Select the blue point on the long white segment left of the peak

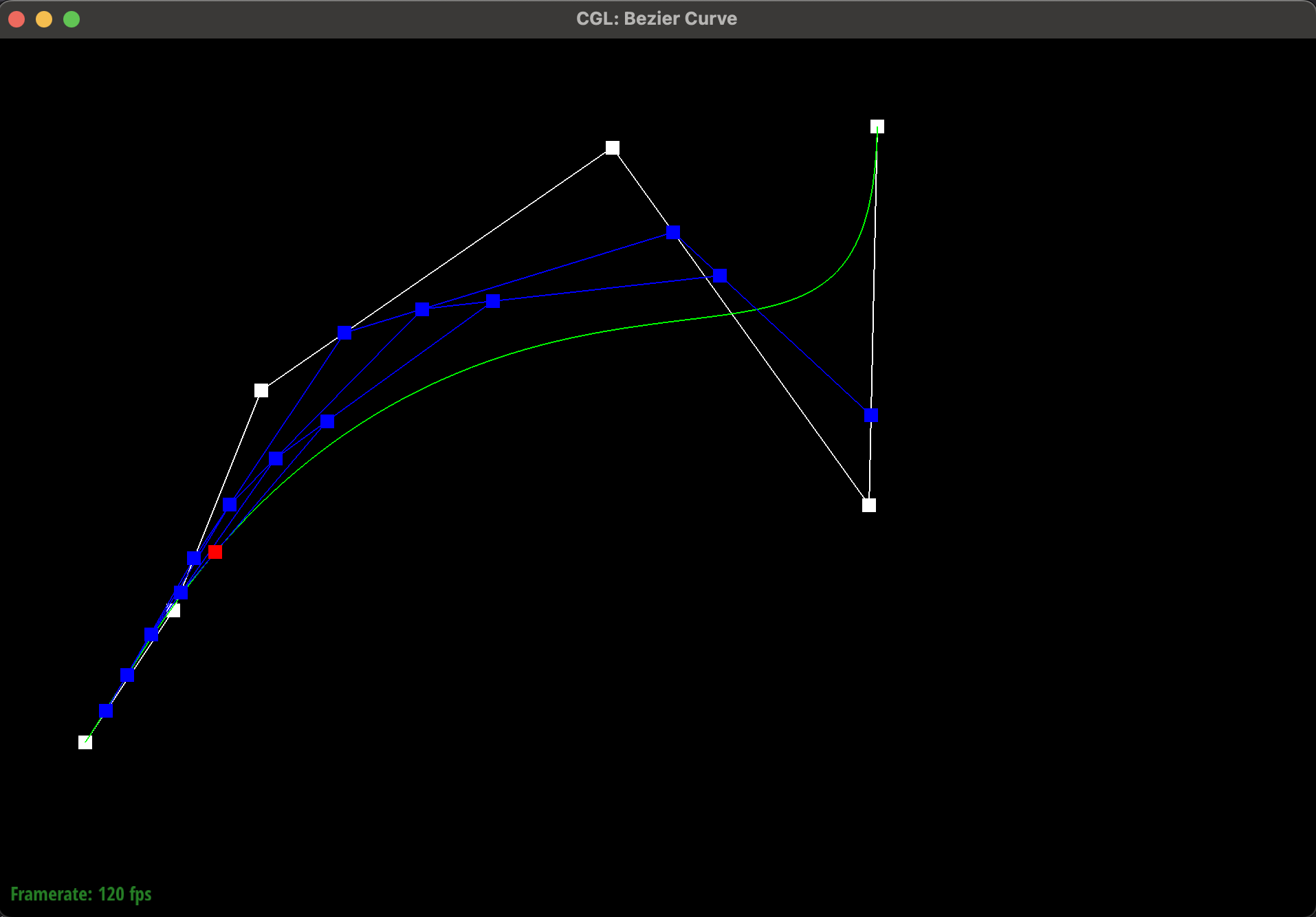(344, 333)
